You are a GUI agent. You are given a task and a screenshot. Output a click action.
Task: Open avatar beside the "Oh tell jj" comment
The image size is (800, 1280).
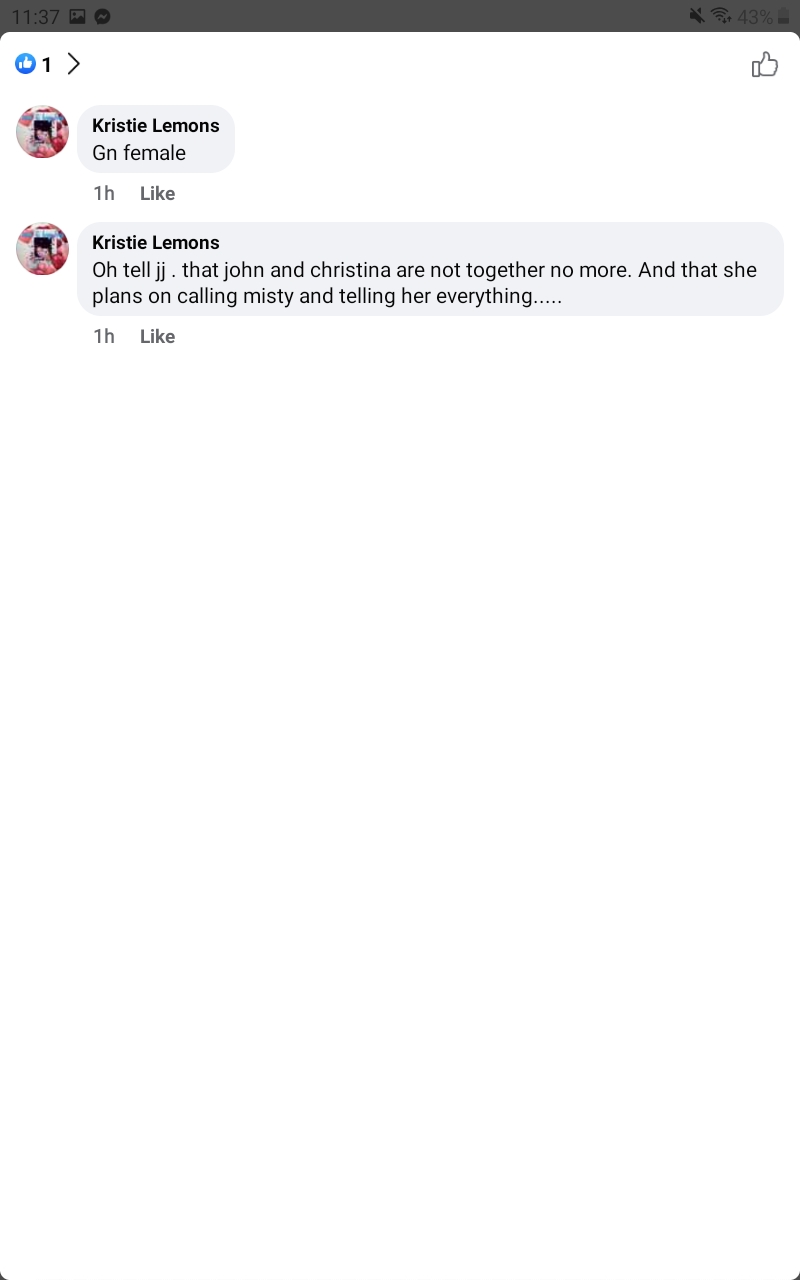pos(42,249)
